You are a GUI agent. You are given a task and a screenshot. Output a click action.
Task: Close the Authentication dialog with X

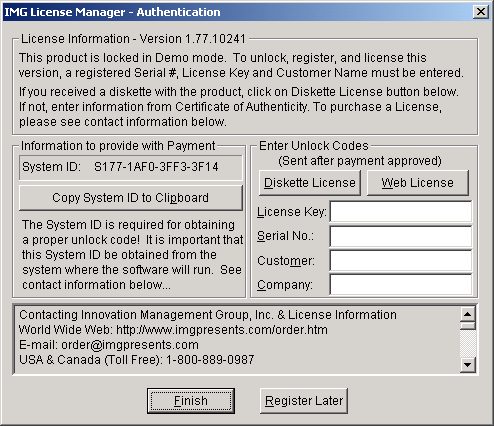[x=481, y=12]
